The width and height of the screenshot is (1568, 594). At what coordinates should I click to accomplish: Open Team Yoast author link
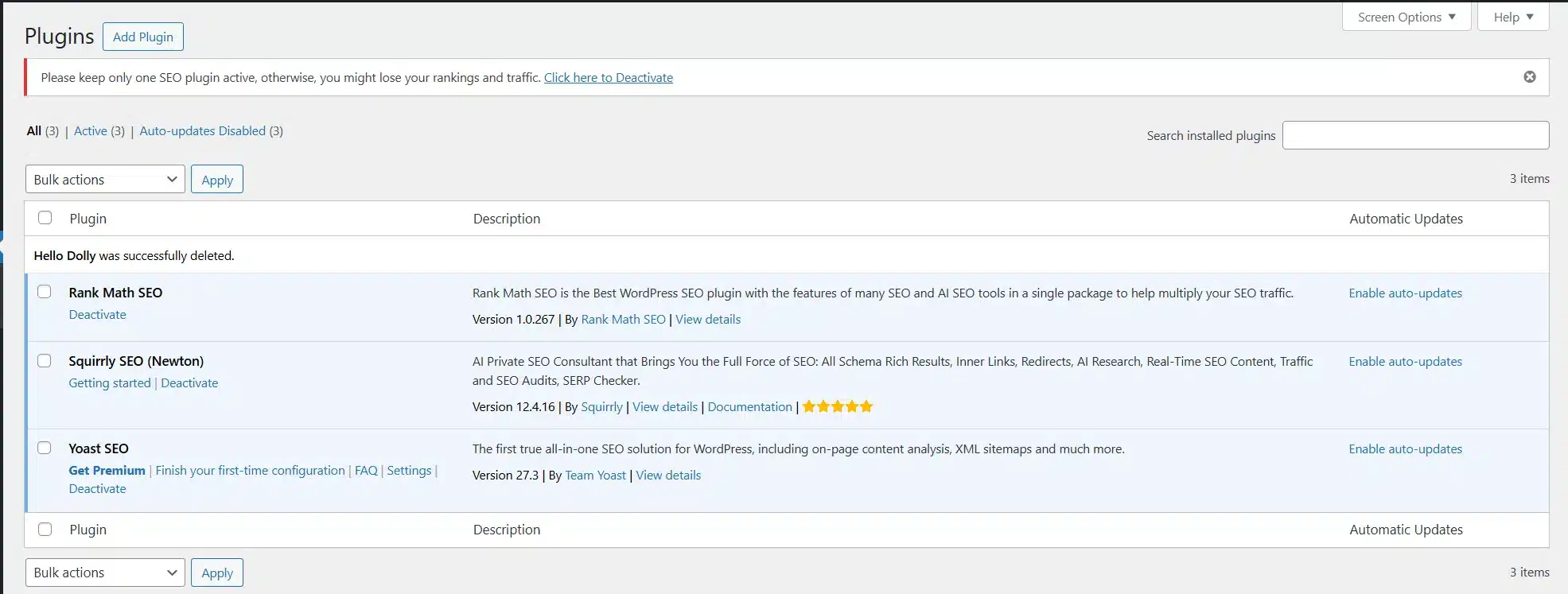tap(595, 475)
